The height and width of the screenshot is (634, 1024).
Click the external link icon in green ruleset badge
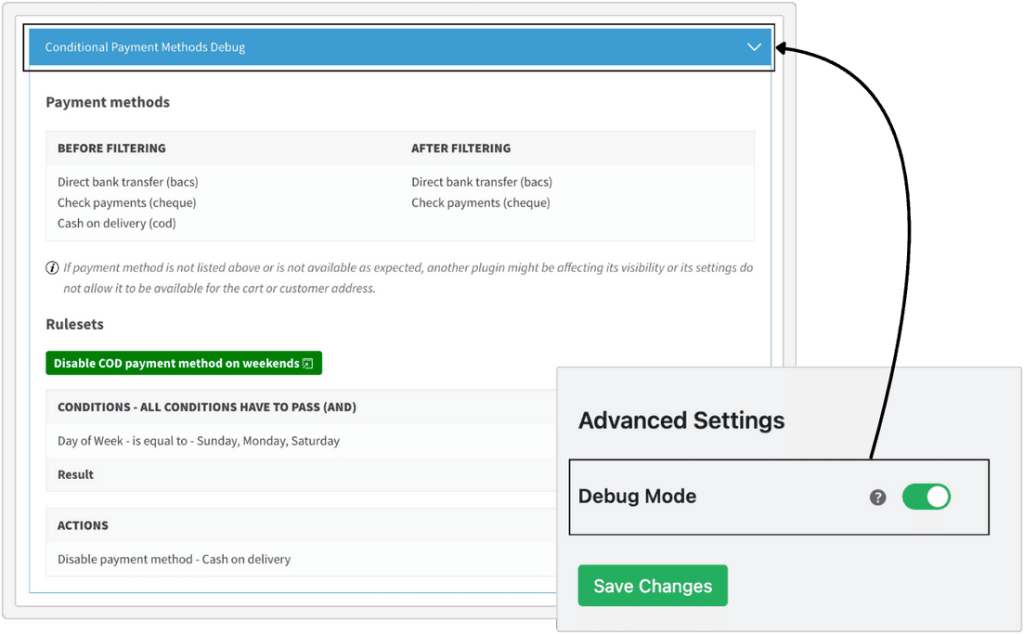(308, 364)
